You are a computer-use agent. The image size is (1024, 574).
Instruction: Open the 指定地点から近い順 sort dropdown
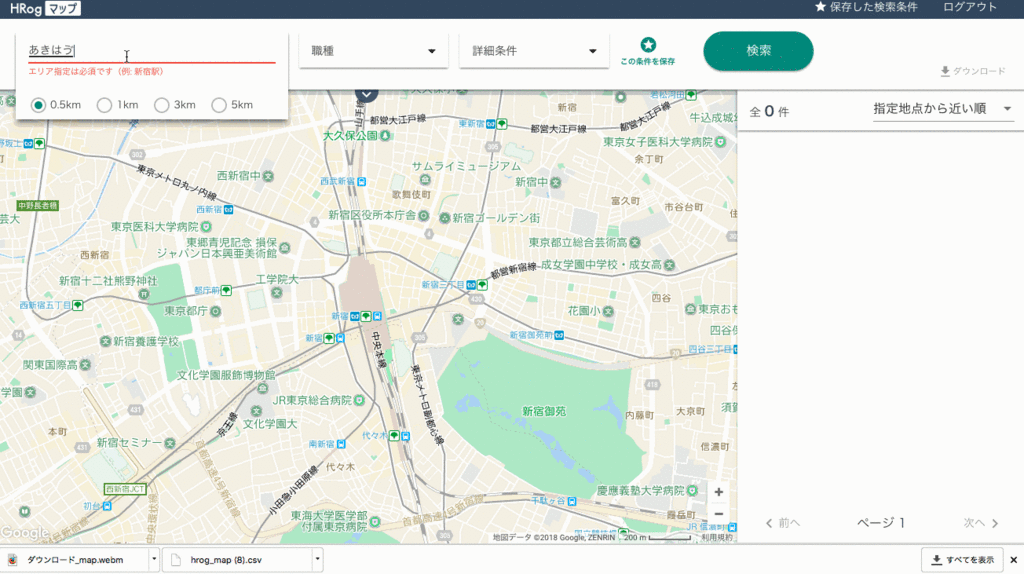(x=942, y=109)
